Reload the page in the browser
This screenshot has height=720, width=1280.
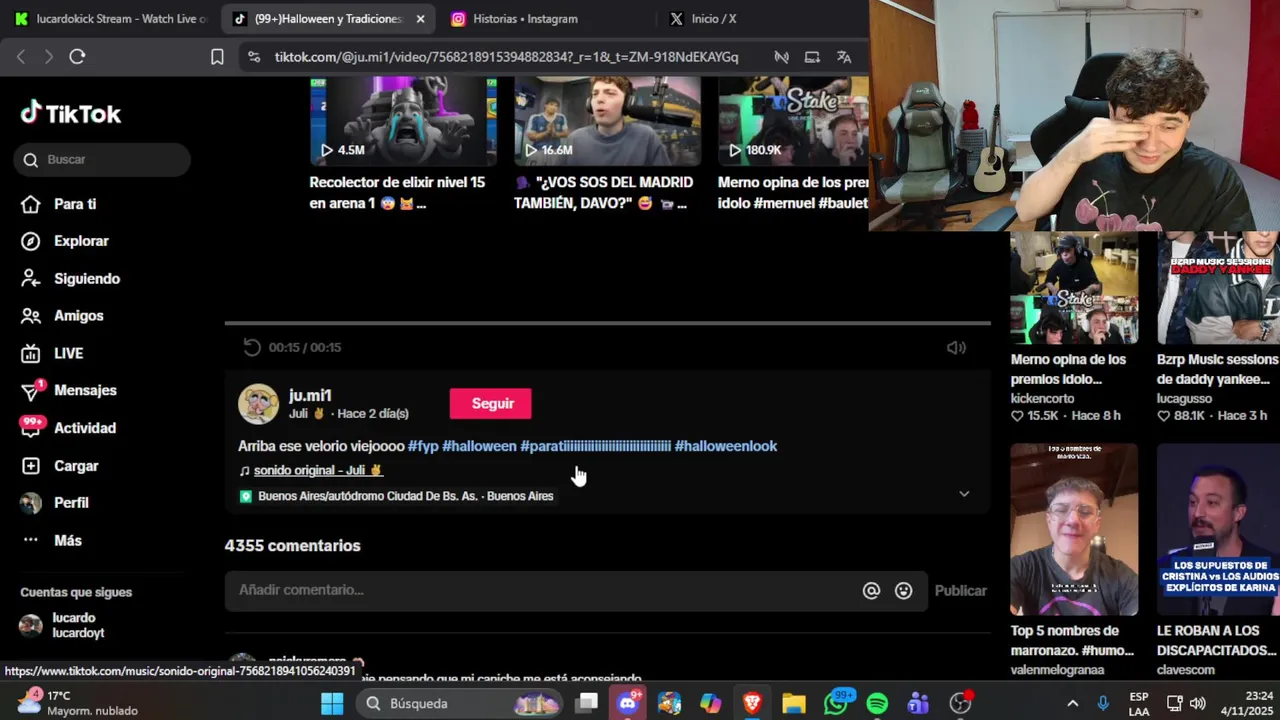(77, 57)
